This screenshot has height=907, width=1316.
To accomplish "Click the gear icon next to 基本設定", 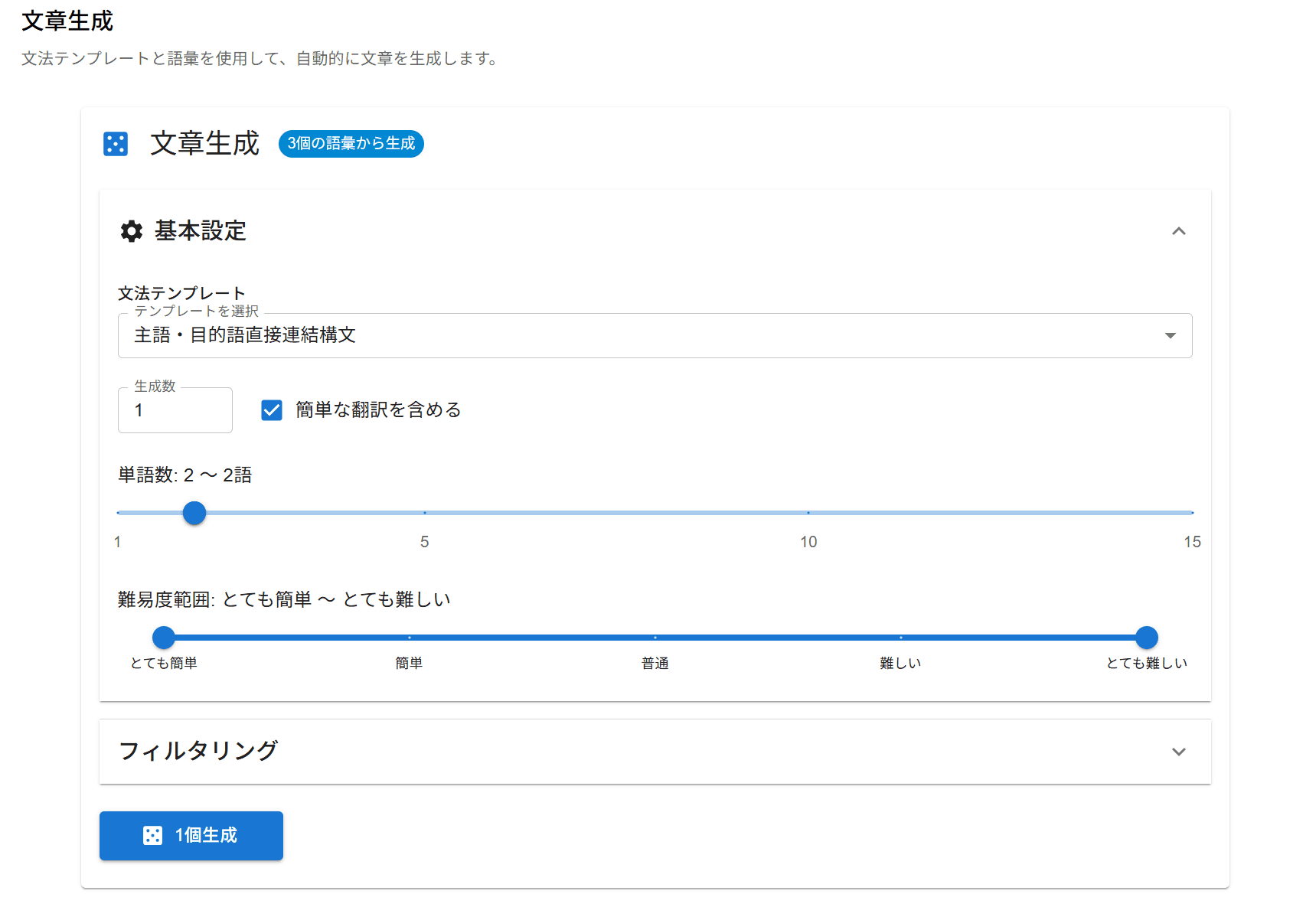I will [x=132, y=231].
